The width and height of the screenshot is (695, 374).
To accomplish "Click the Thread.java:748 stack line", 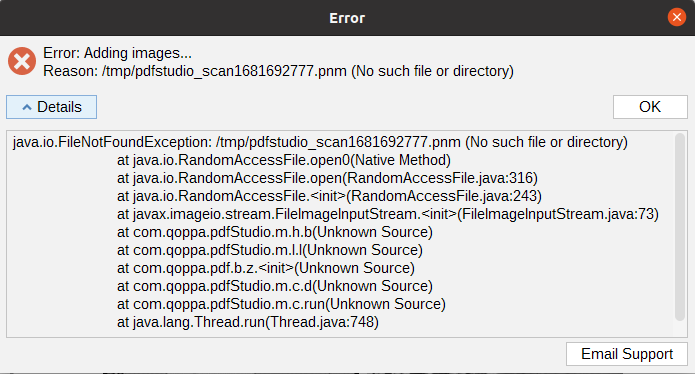I will [x=248, y=322].
